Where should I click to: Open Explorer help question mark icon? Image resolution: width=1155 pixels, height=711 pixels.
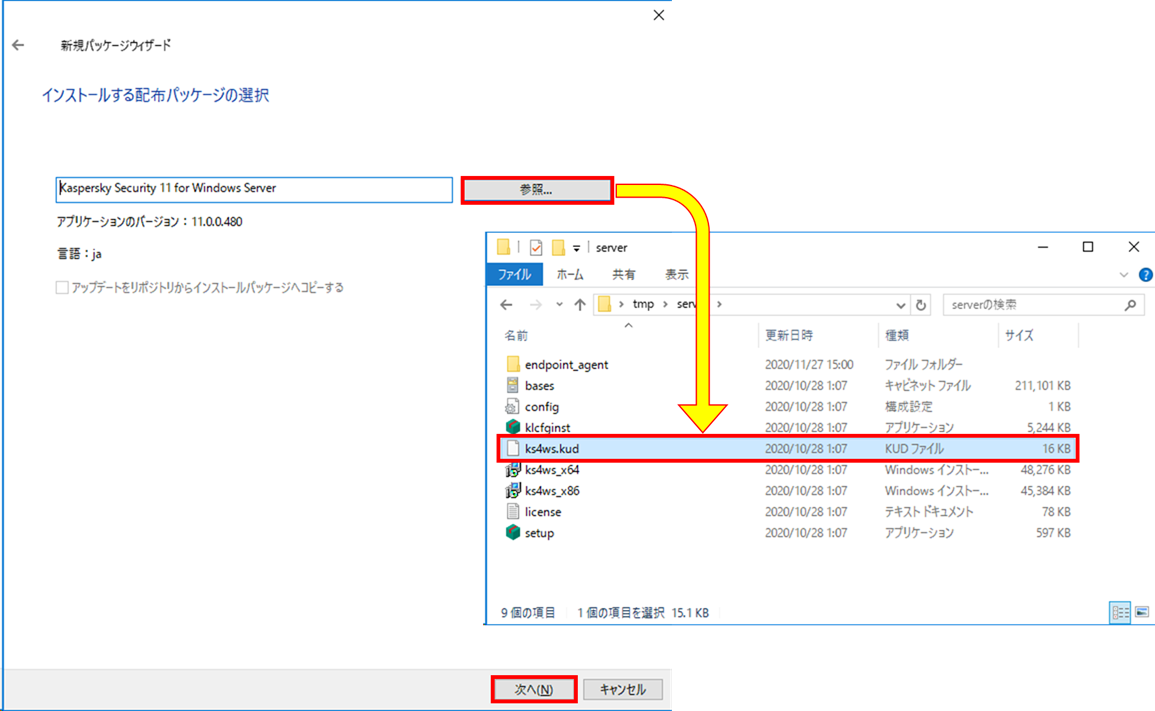(1146, 275)
